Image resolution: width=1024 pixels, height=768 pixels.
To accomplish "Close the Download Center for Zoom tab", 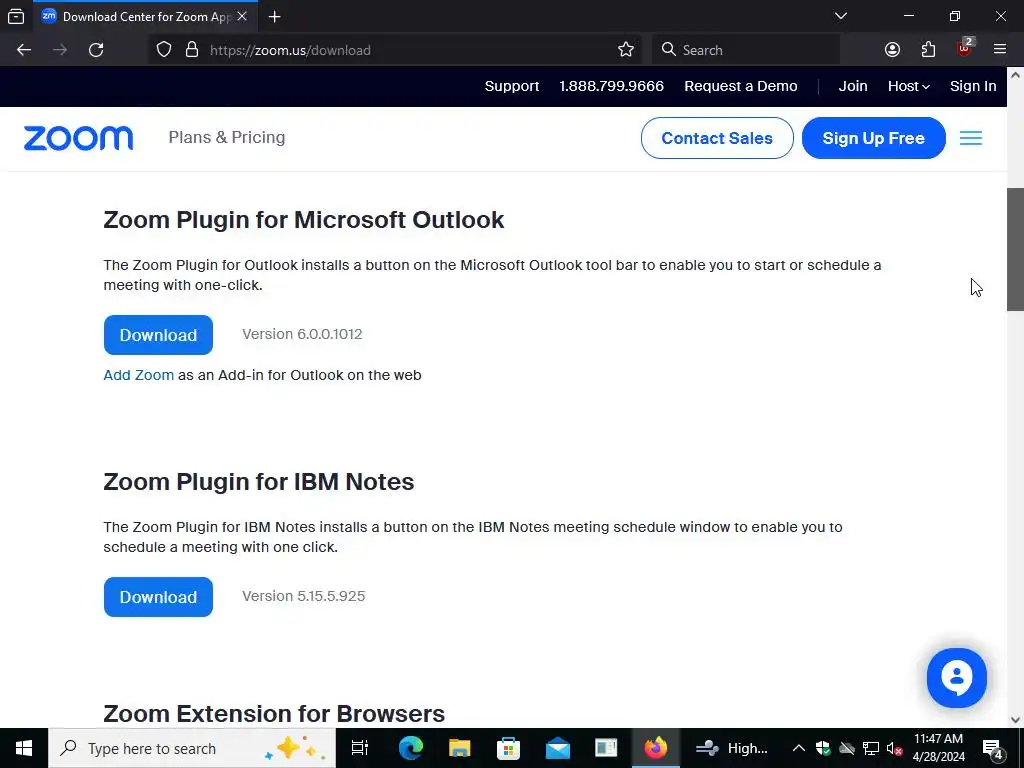I will [x=242, y=16].
